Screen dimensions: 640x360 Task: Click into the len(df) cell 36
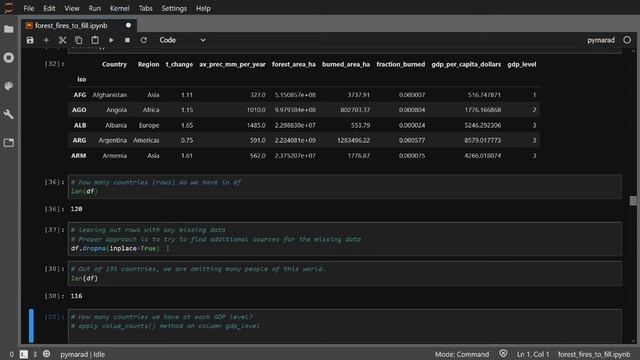click(x=345, y=187)
